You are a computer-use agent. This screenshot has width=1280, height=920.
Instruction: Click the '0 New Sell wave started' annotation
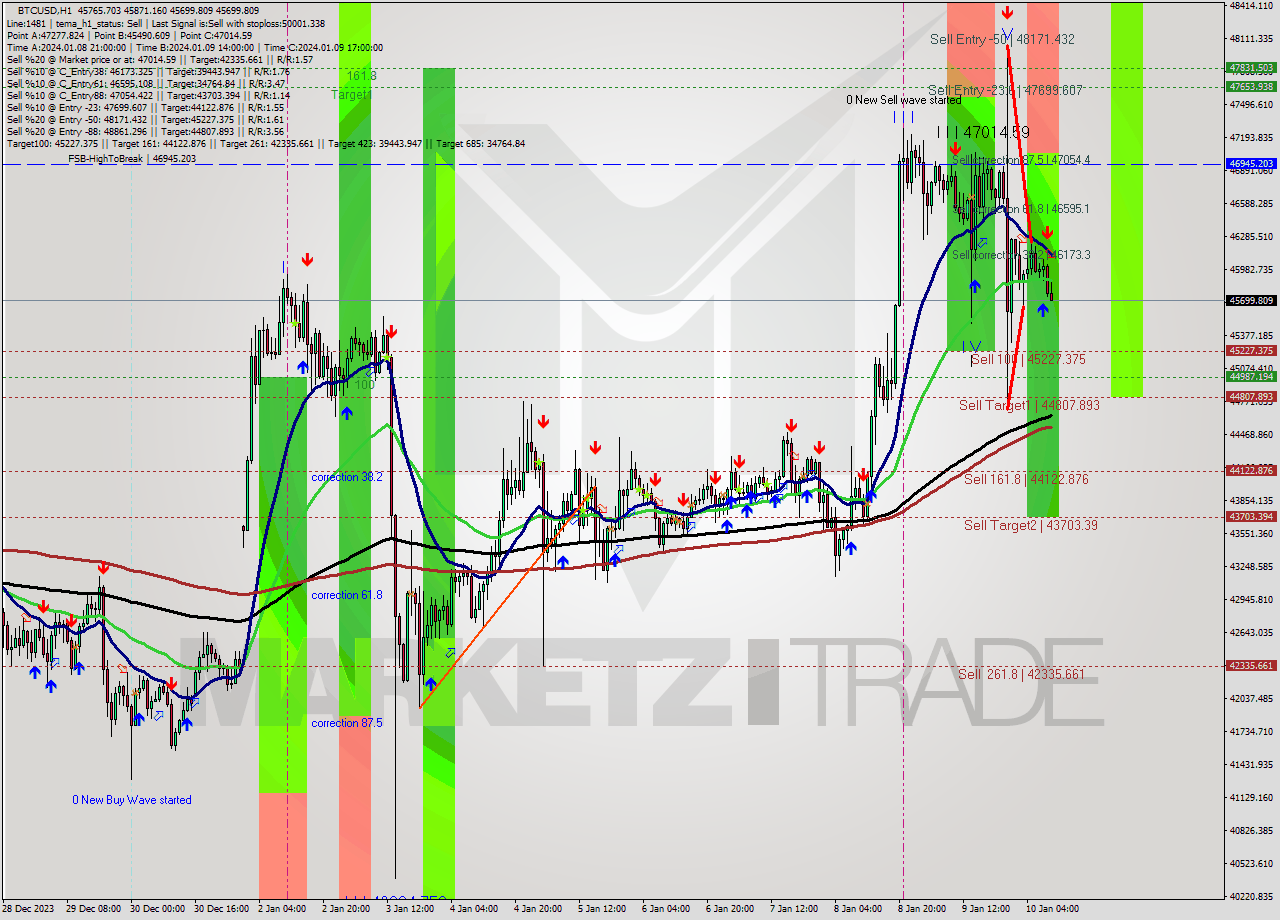click(903, 100)
